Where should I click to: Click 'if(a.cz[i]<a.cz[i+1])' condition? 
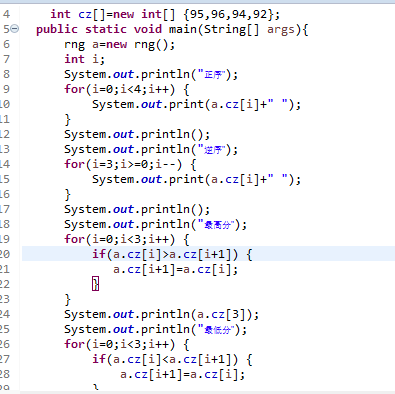click(165, 359)
